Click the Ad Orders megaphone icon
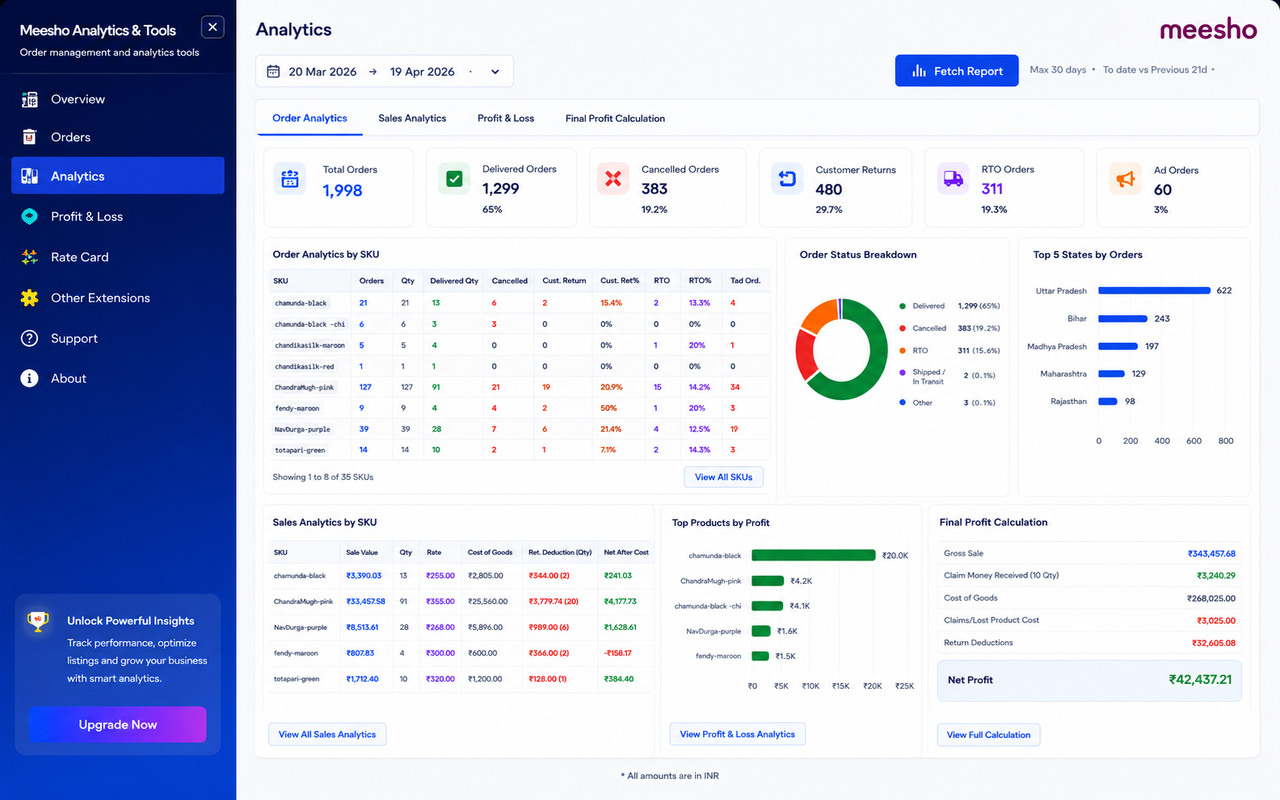This screenshot has width=1280, height=800. (1125, 180)
